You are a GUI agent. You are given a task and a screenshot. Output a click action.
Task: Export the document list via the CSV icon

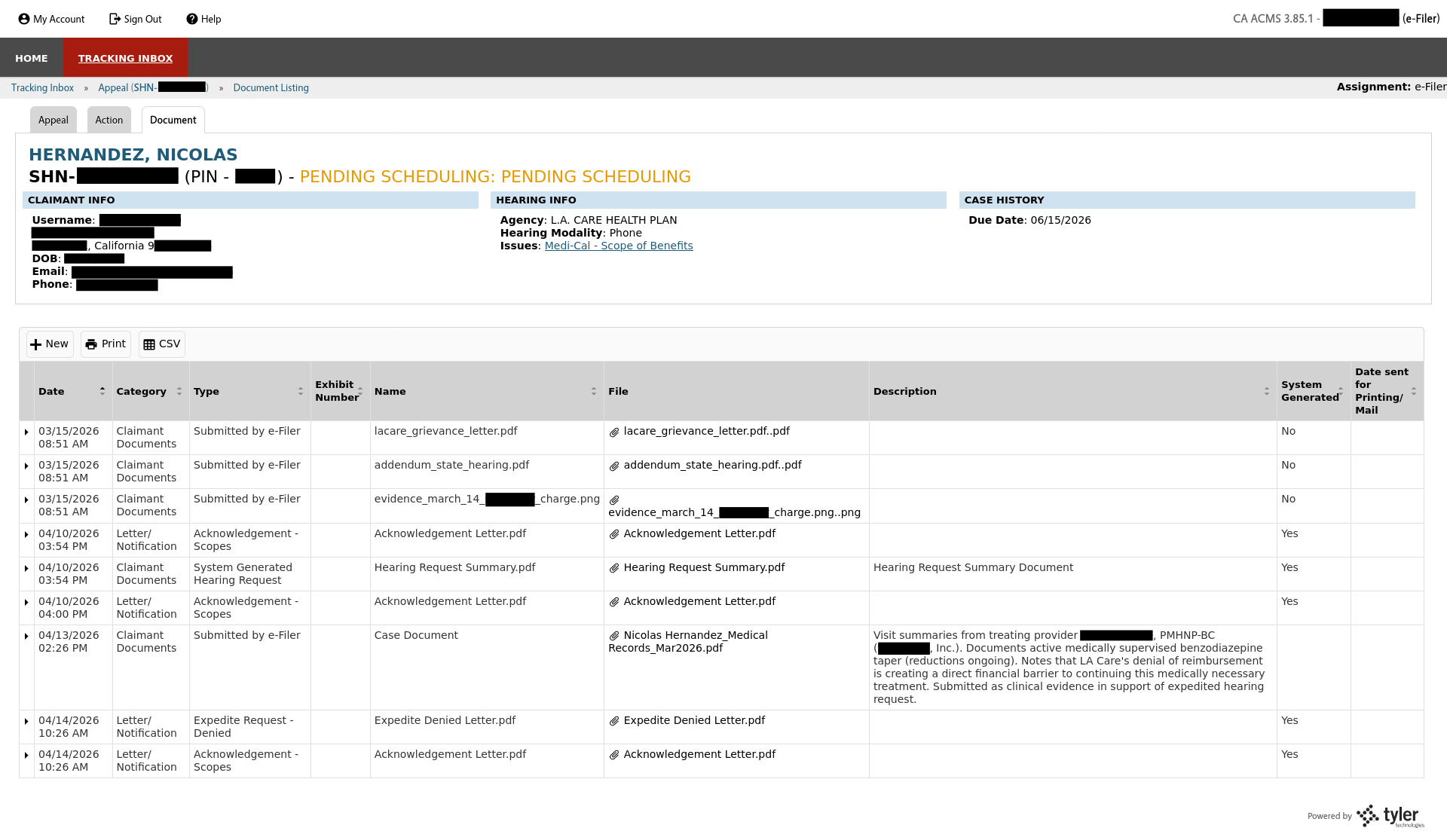pyautogui.click(x=149, y=344)
